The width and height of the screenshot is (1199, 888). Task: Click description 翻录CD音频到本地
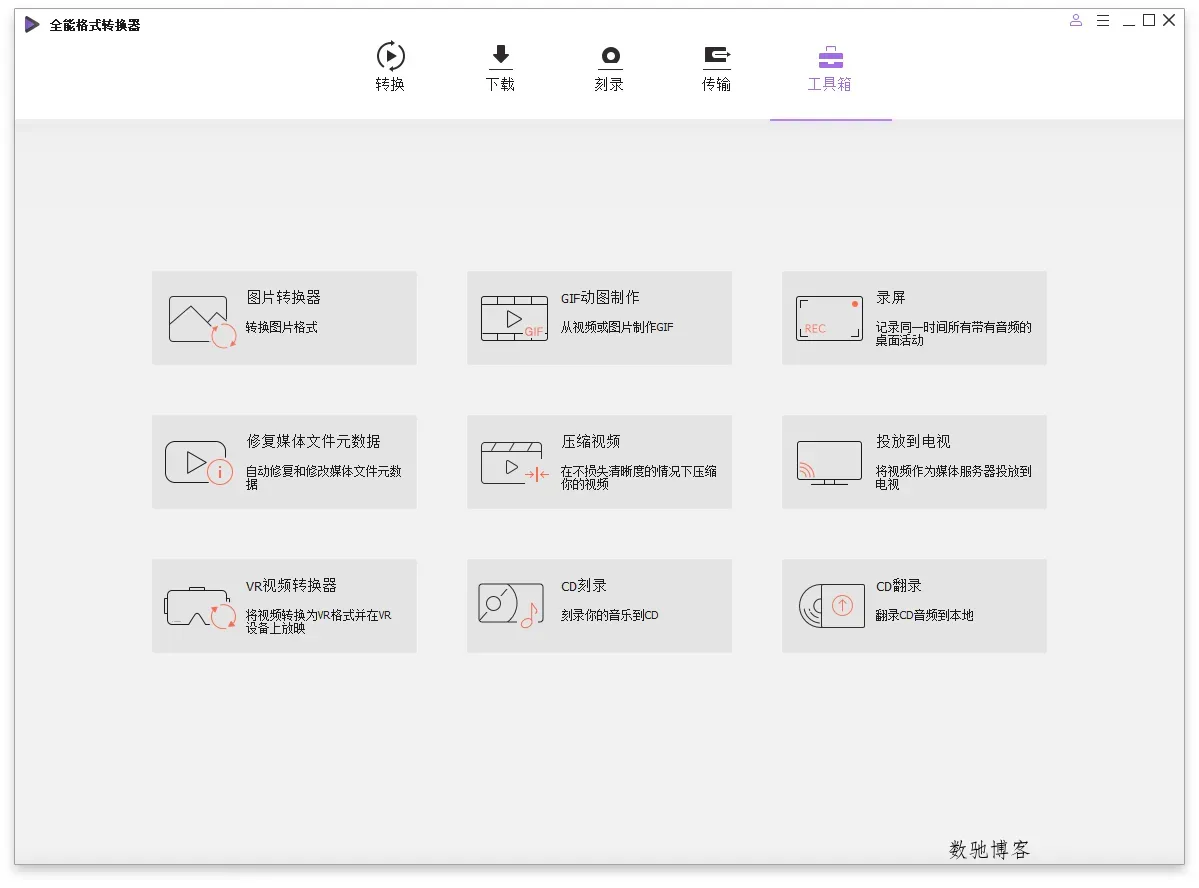pyautogui.click(x=924, y=615)
